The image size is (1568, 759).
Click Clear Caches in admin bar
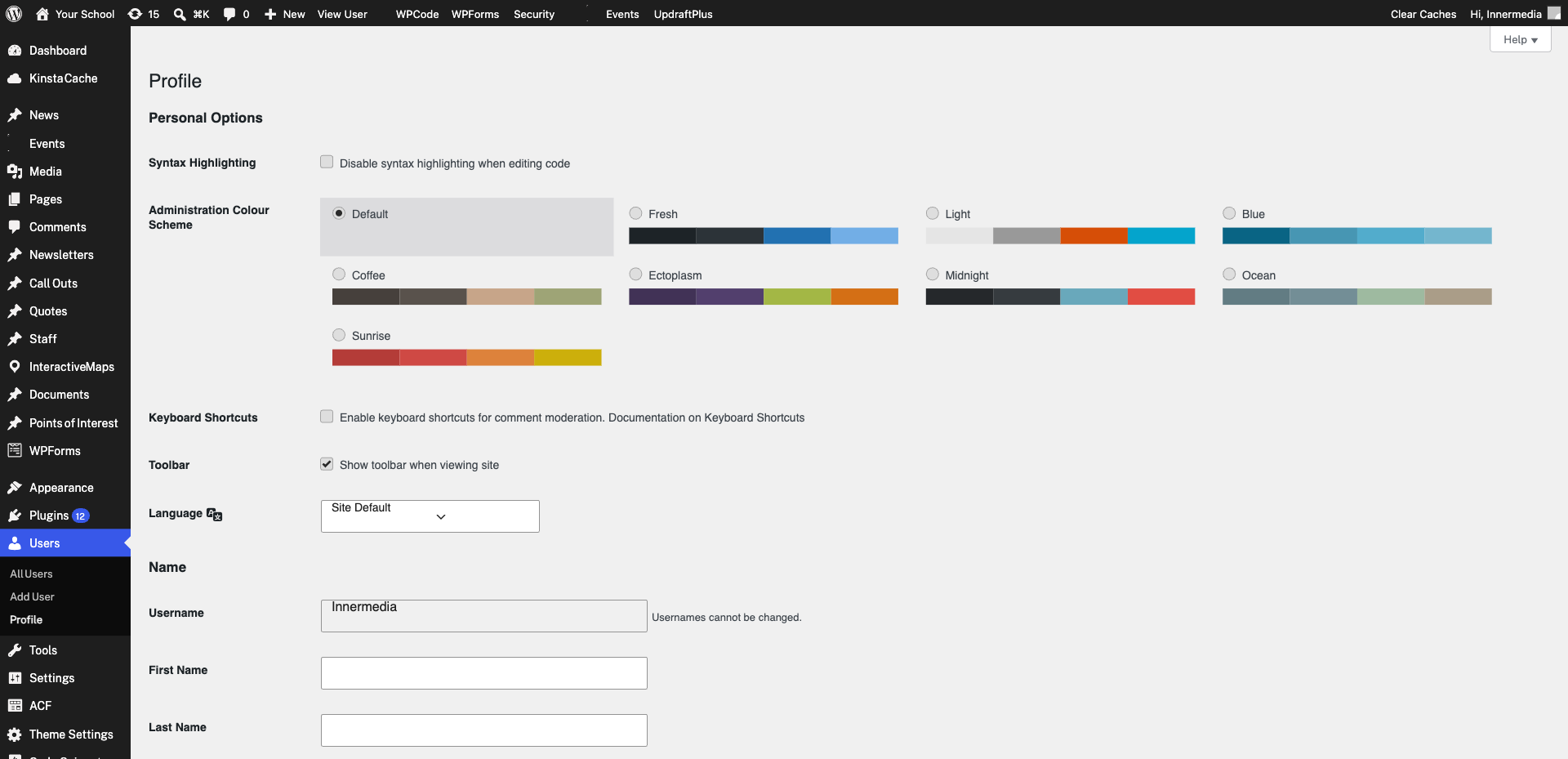coord(1423,14)
